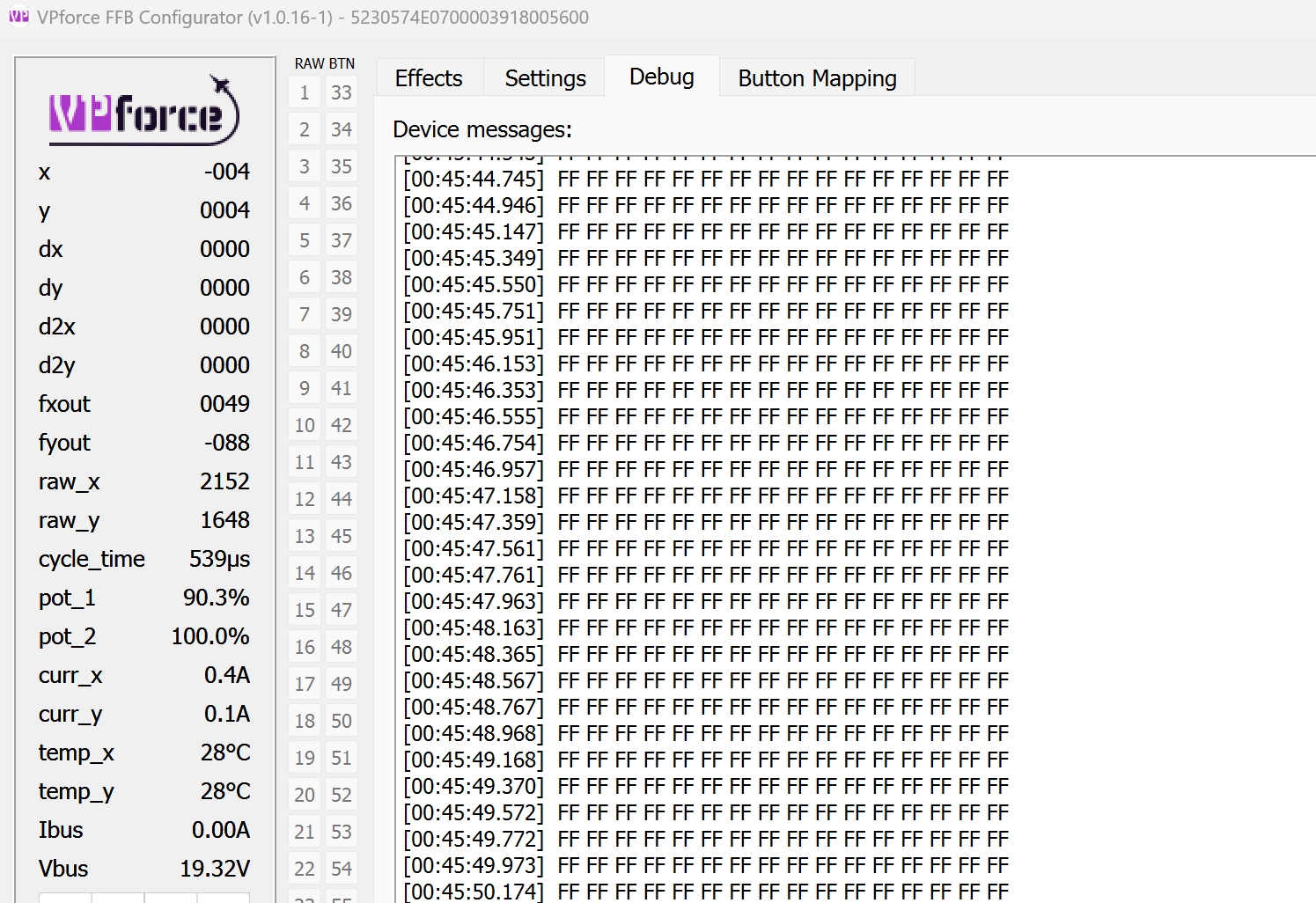Image resolution: width=1316 pixels, height=903 pixels.
Task: Click the RAW BTN column header
Action: pos(325,63)
